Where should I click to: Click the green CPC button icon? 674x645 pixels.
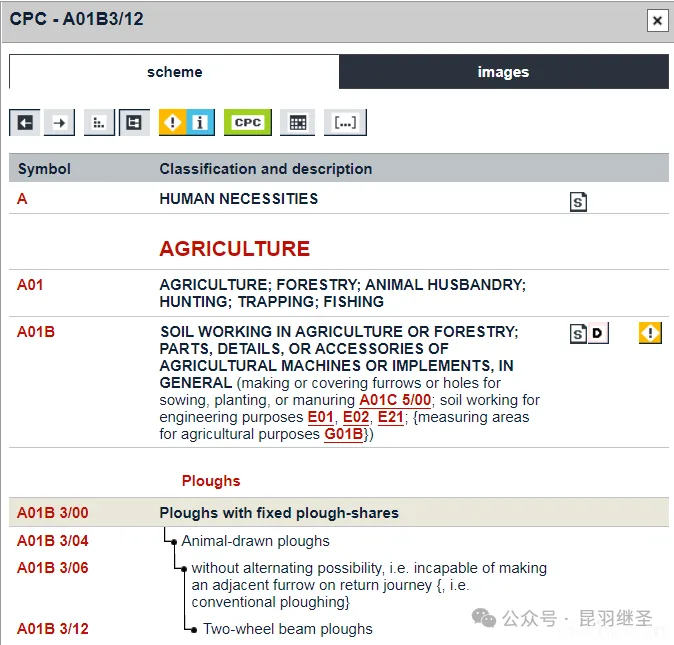(x=247, y=122)
